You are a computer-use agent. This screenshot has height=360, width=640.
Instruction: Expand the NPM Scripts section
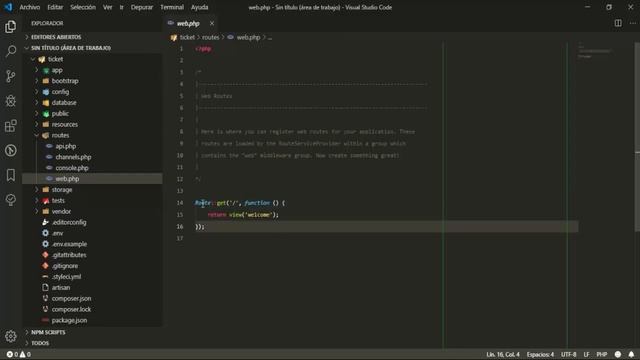48,332
